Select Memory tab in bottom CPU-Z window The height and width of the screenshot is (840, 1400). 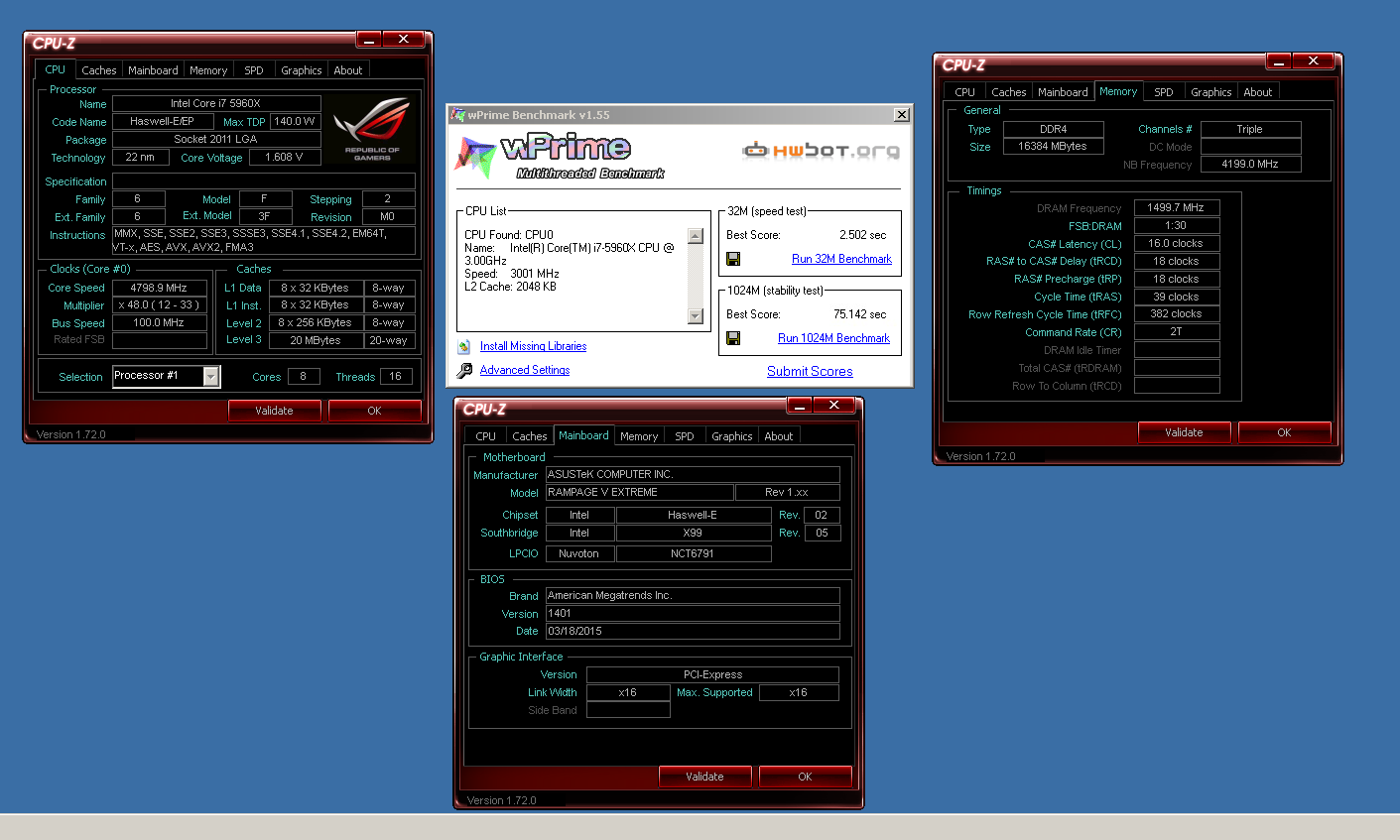pos(639,436)
